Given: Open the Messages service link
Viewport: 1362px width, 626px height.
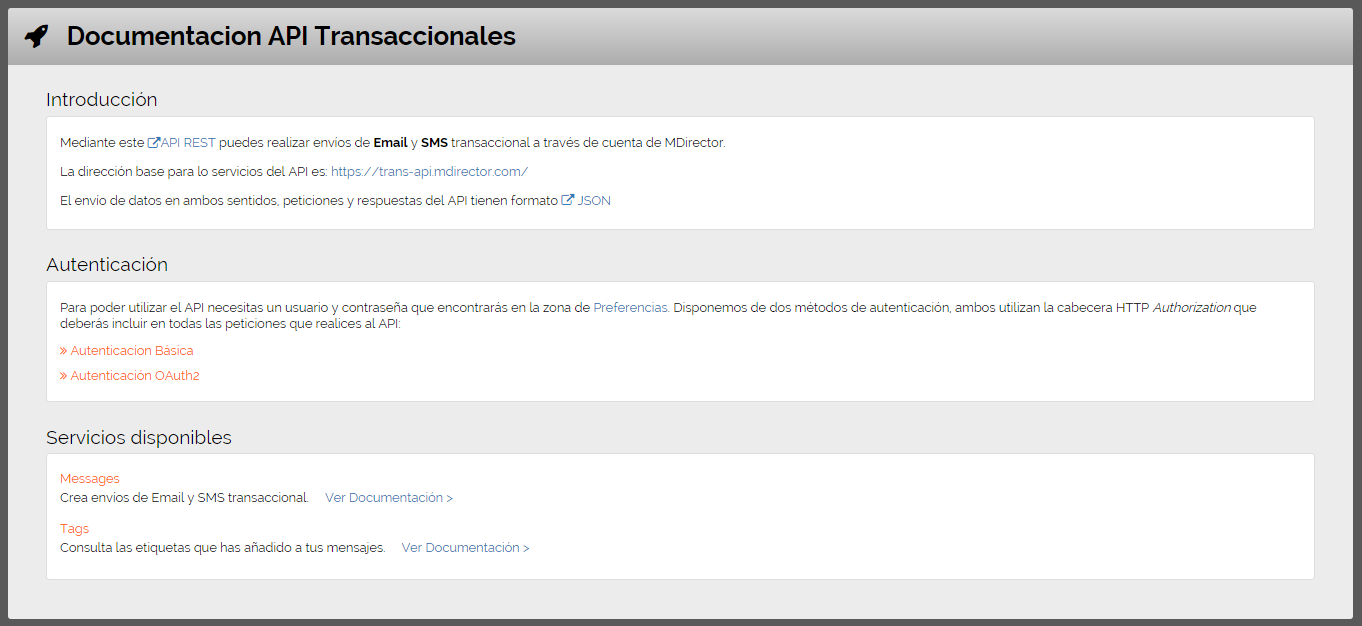Looking at the screenshot, I should coord(89,479).
